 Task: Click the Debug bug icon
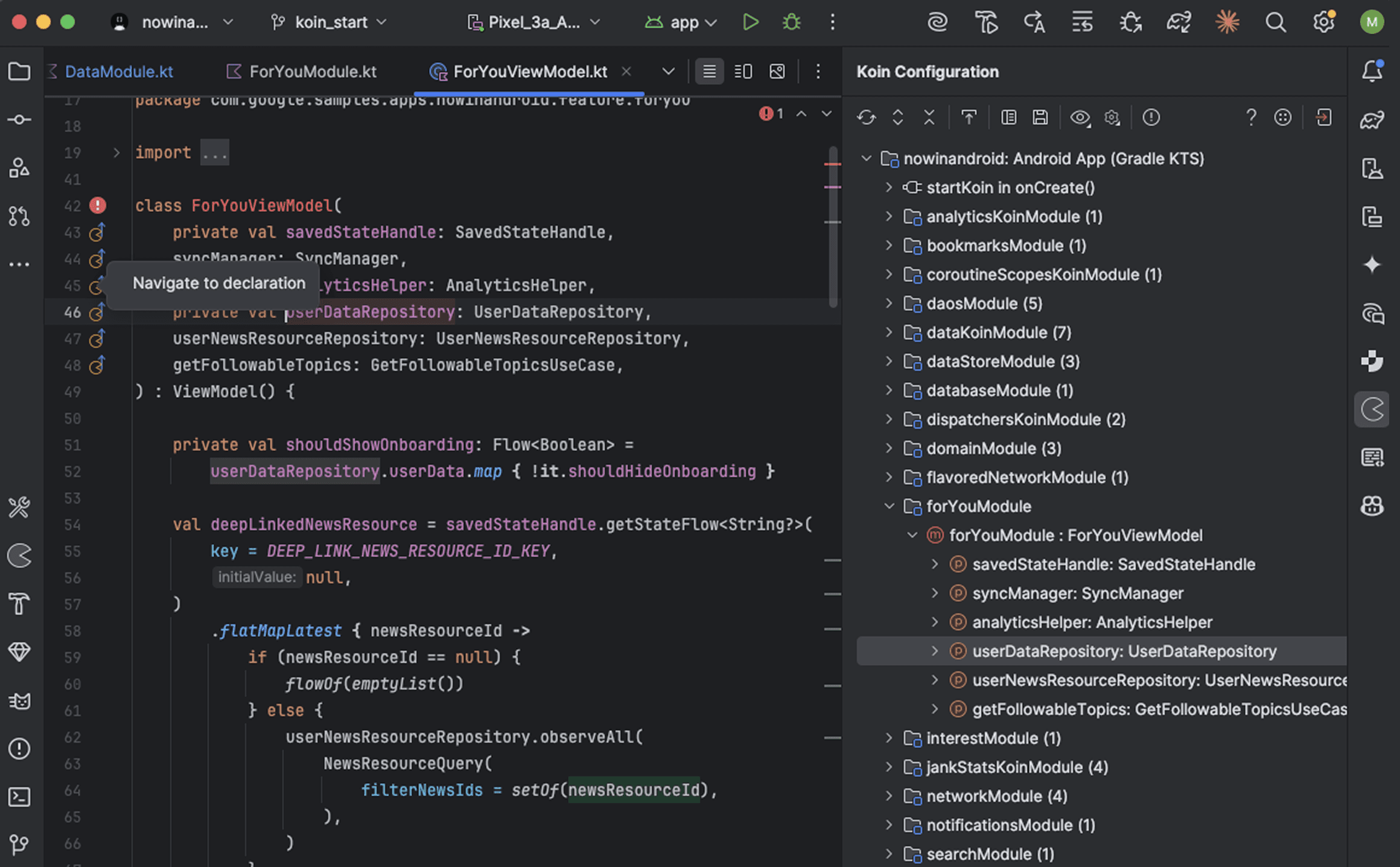tap(791, 22)
